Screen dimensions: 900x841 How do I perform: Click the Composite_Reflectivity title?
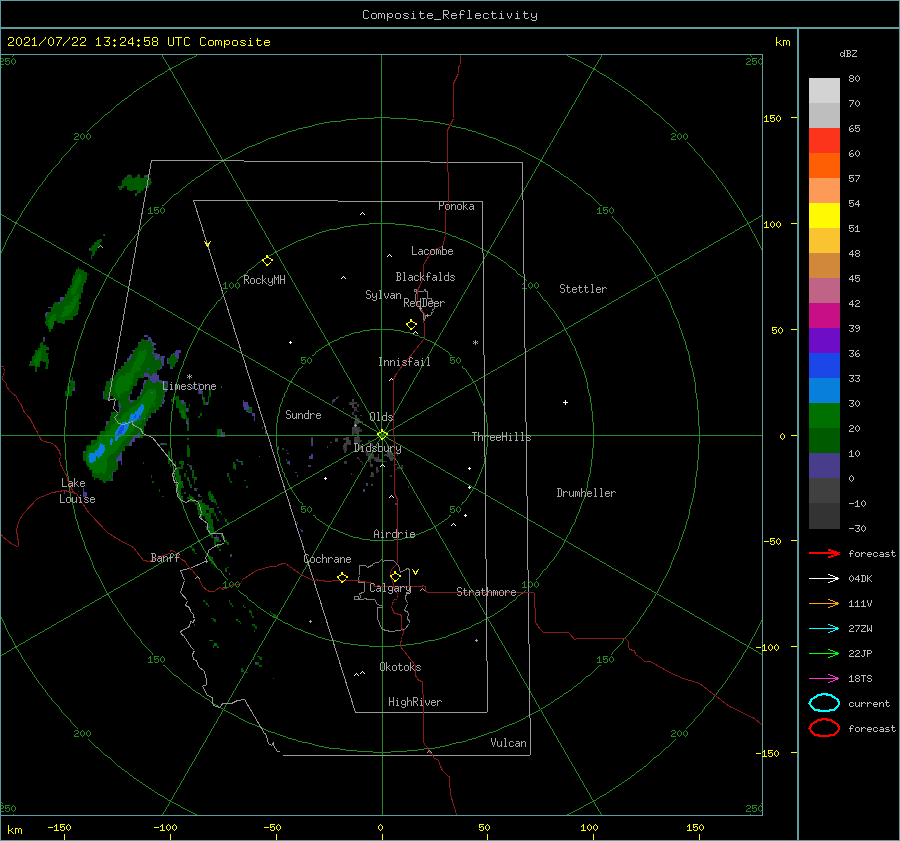(449, 15)
